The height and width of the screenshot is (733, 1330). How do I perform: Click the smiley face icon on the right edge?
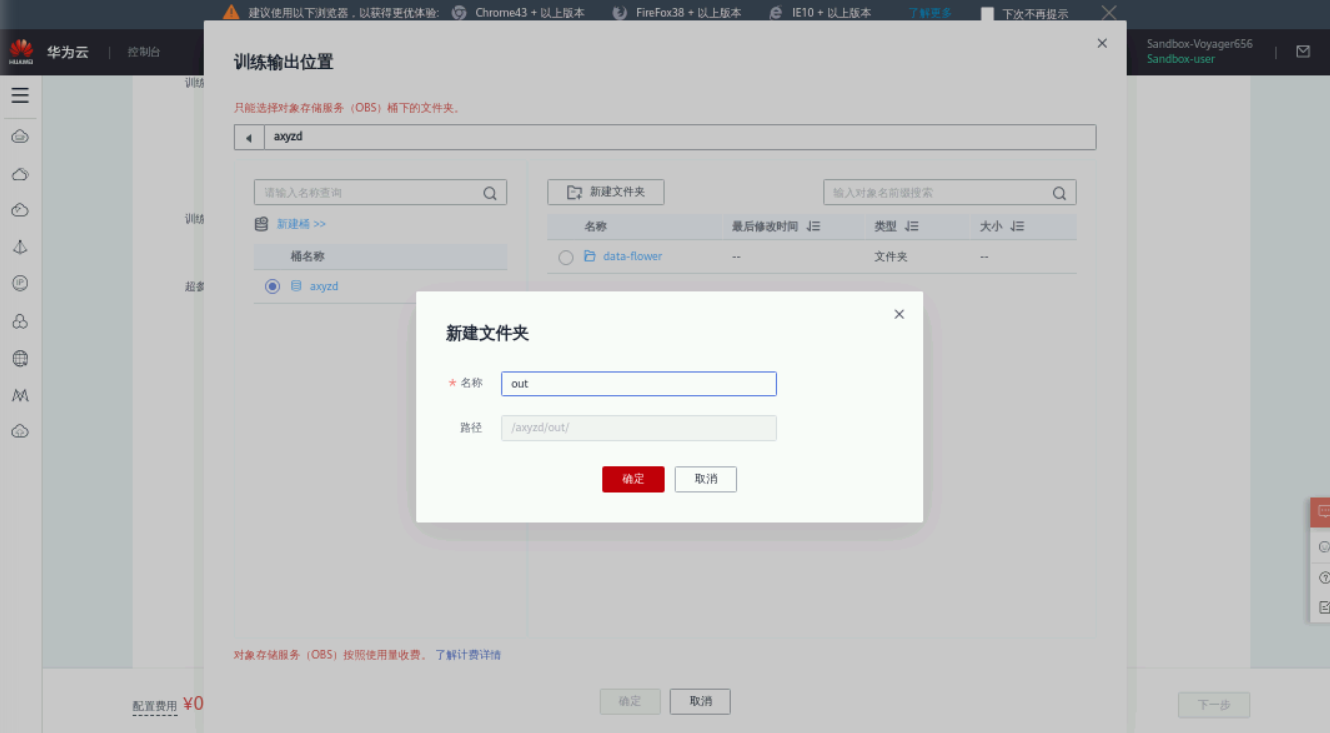[x=1323, y=547]
